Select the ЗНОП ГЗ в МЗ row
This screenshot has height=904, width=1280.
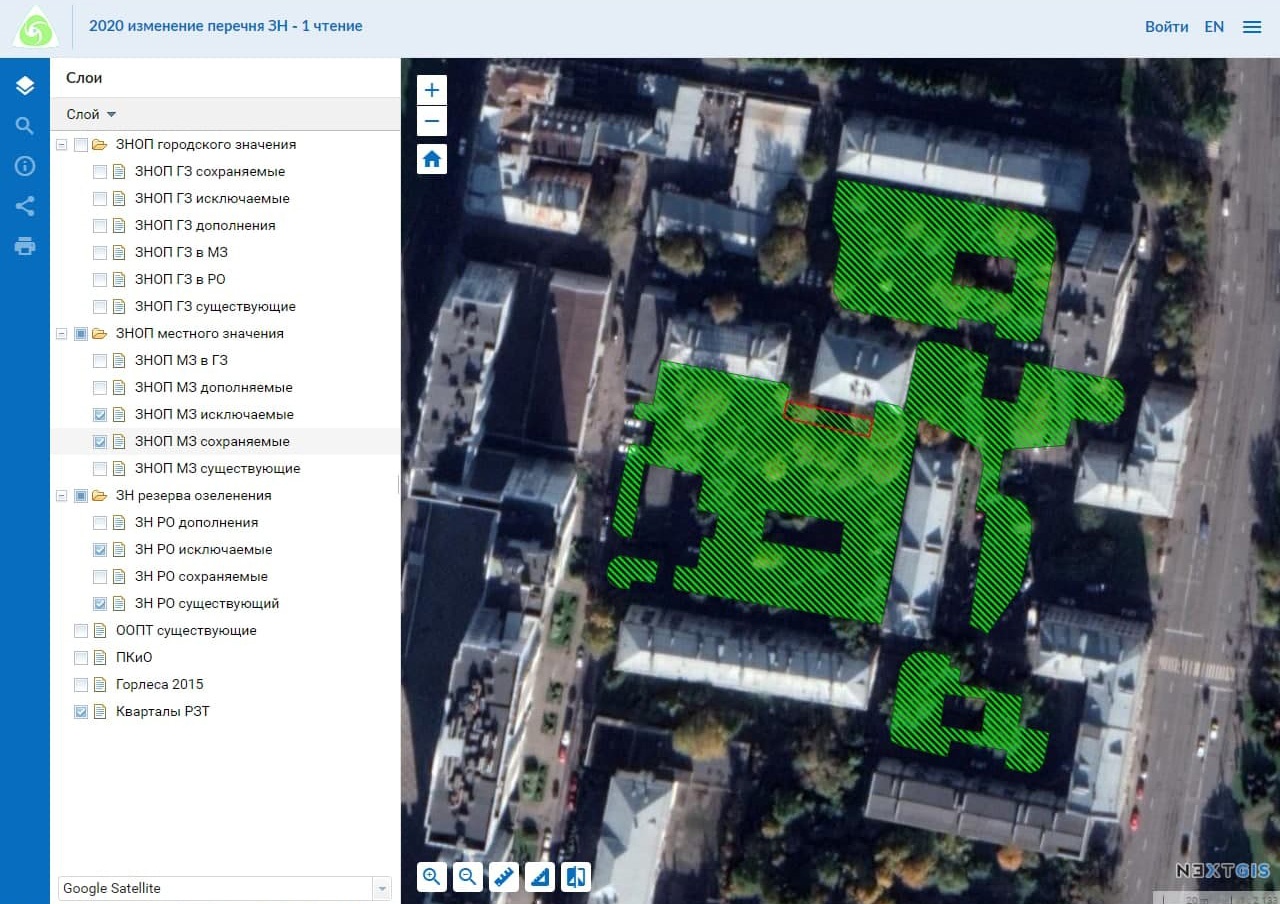(x=225, y=253)
